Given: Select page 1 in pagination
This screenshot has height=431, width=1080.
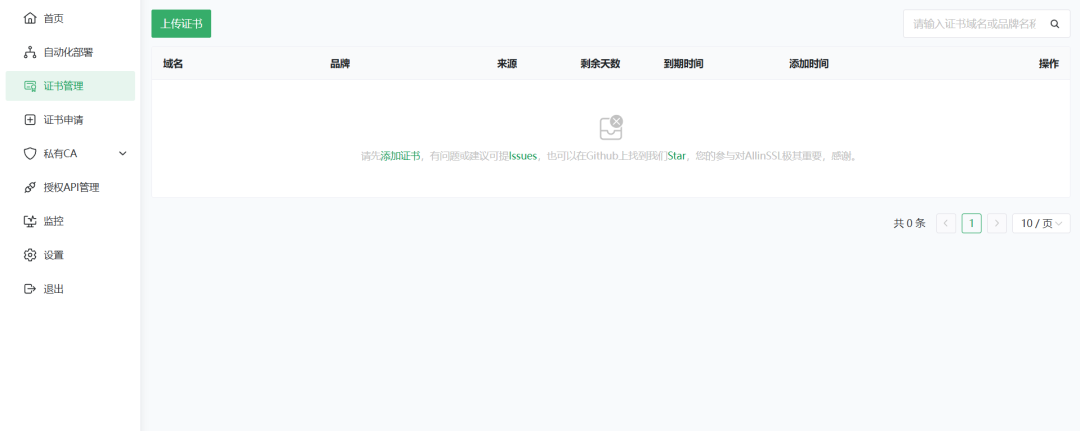Looking at the screenshot, I should tap(971, 223).
